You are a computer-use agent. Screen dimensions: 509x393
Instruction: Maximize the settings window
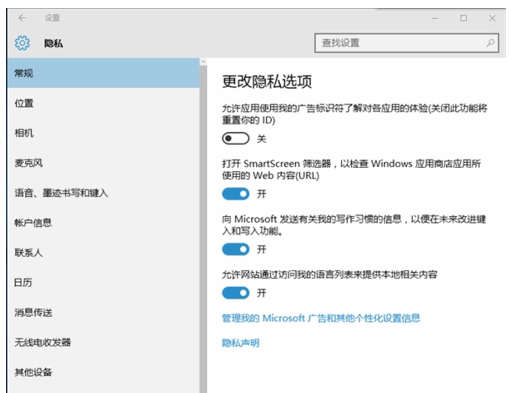463,18
